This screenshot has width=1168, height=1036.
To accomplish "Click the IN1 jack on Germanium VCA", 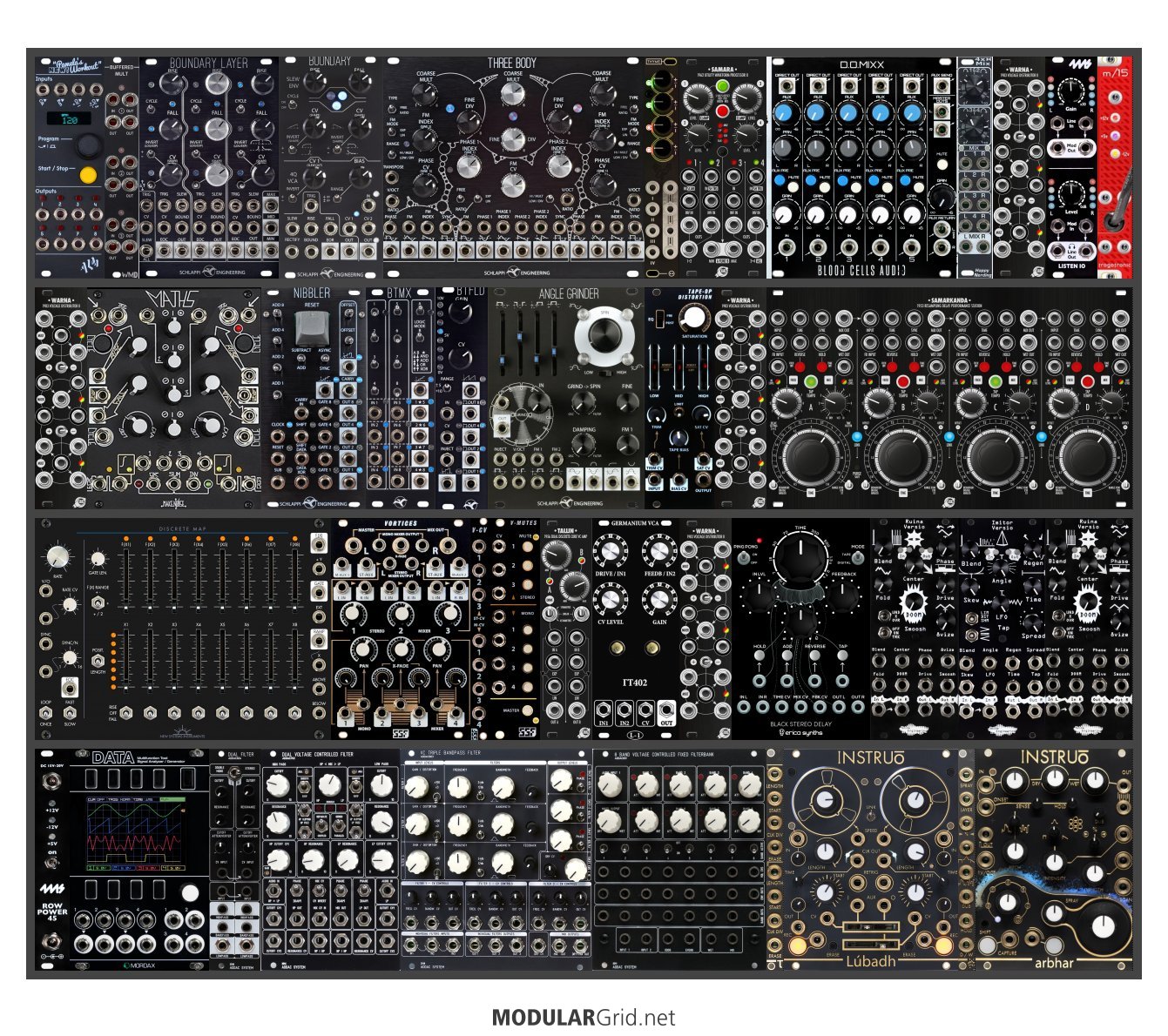I will pyautogui.click(x=604, y=710).
